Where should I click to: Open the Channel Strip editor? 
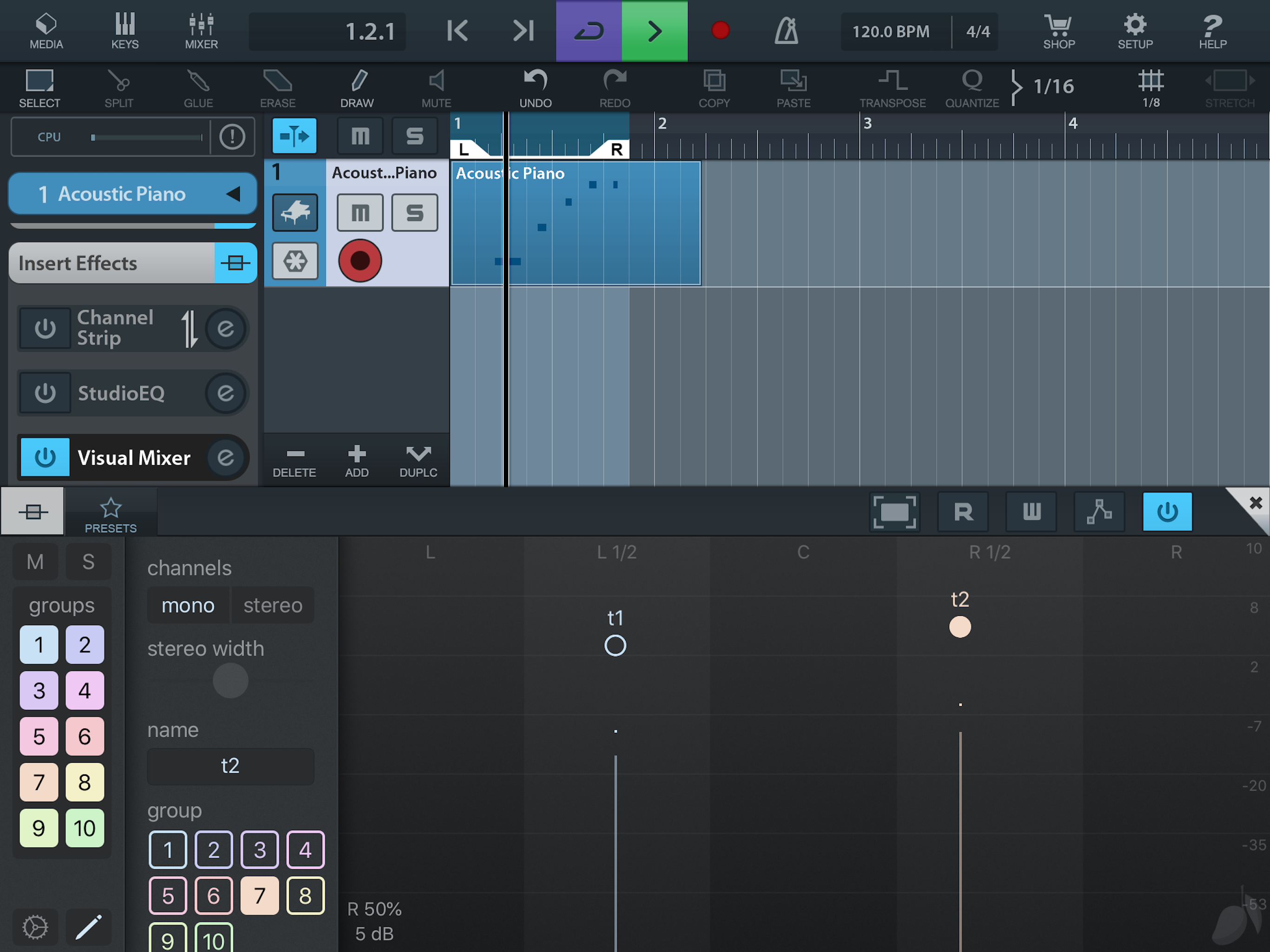[225, 329]
